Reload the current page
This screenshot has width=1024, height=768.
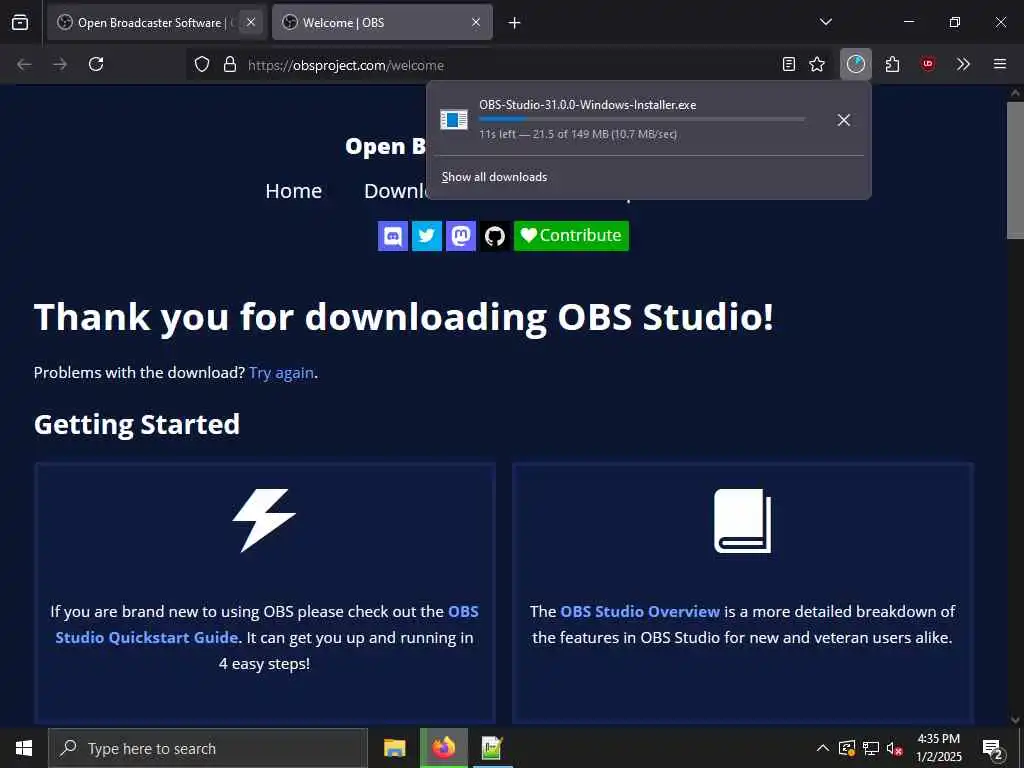tap(96, 64)
